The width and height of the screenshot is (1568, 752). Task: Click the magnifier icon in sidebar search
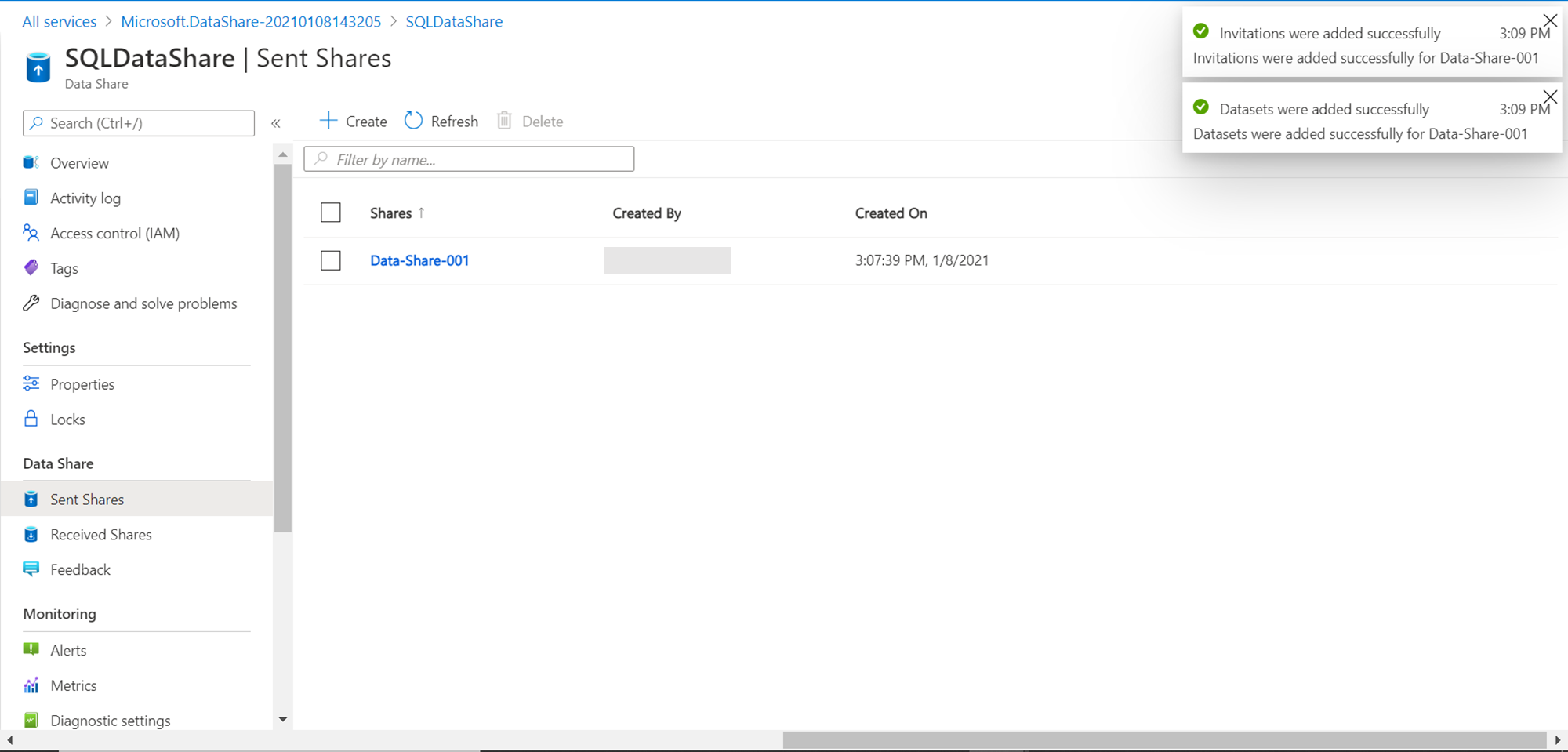click(36, 123)
